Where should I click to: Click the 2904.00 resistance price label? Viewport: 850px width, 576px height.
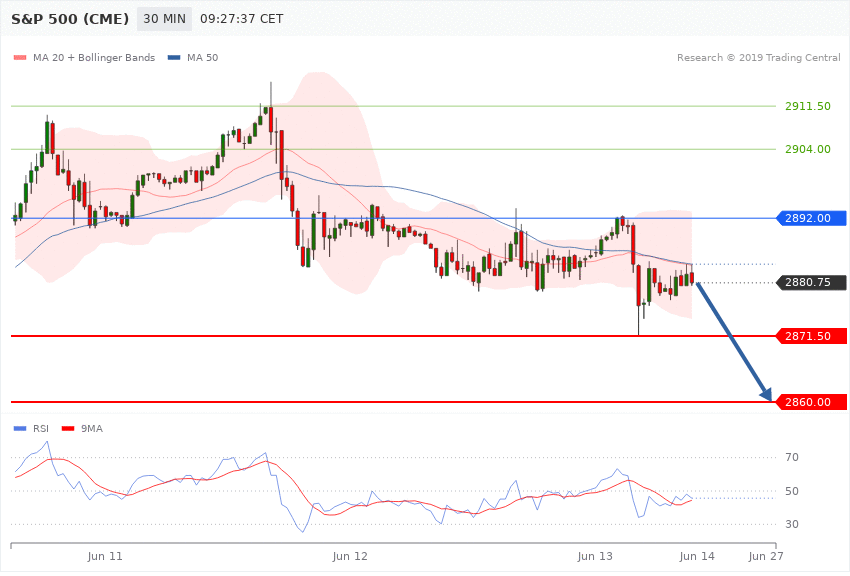808,149
